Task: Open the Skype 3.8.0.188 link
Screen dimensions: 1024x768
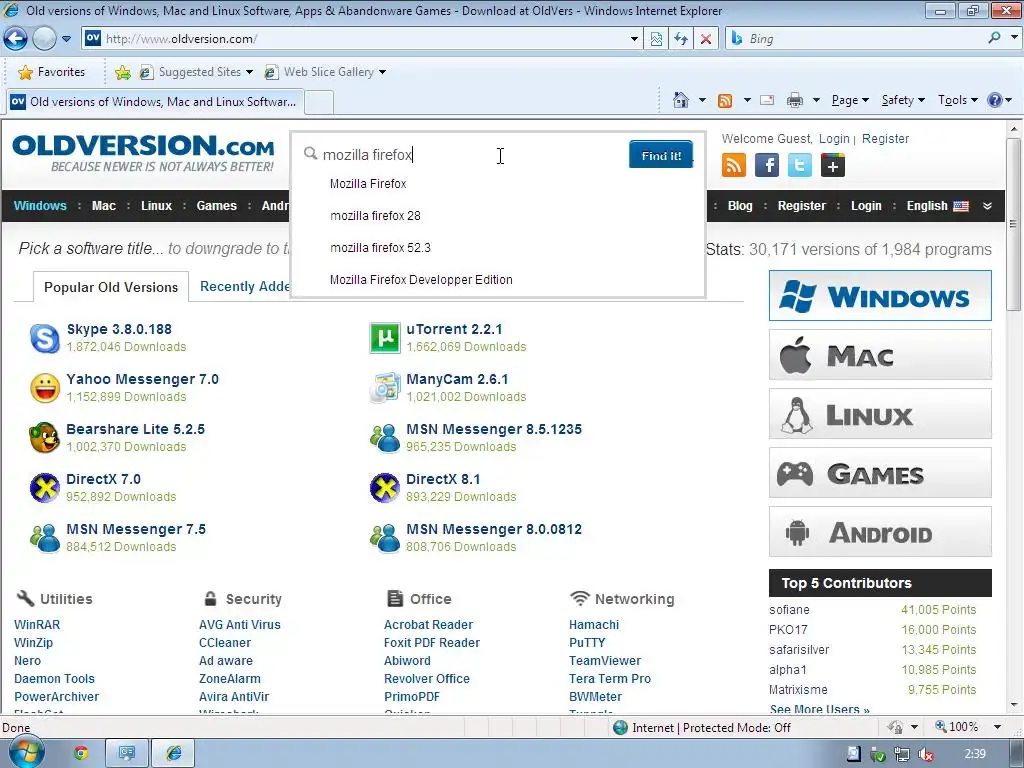Action: (119, 329)
